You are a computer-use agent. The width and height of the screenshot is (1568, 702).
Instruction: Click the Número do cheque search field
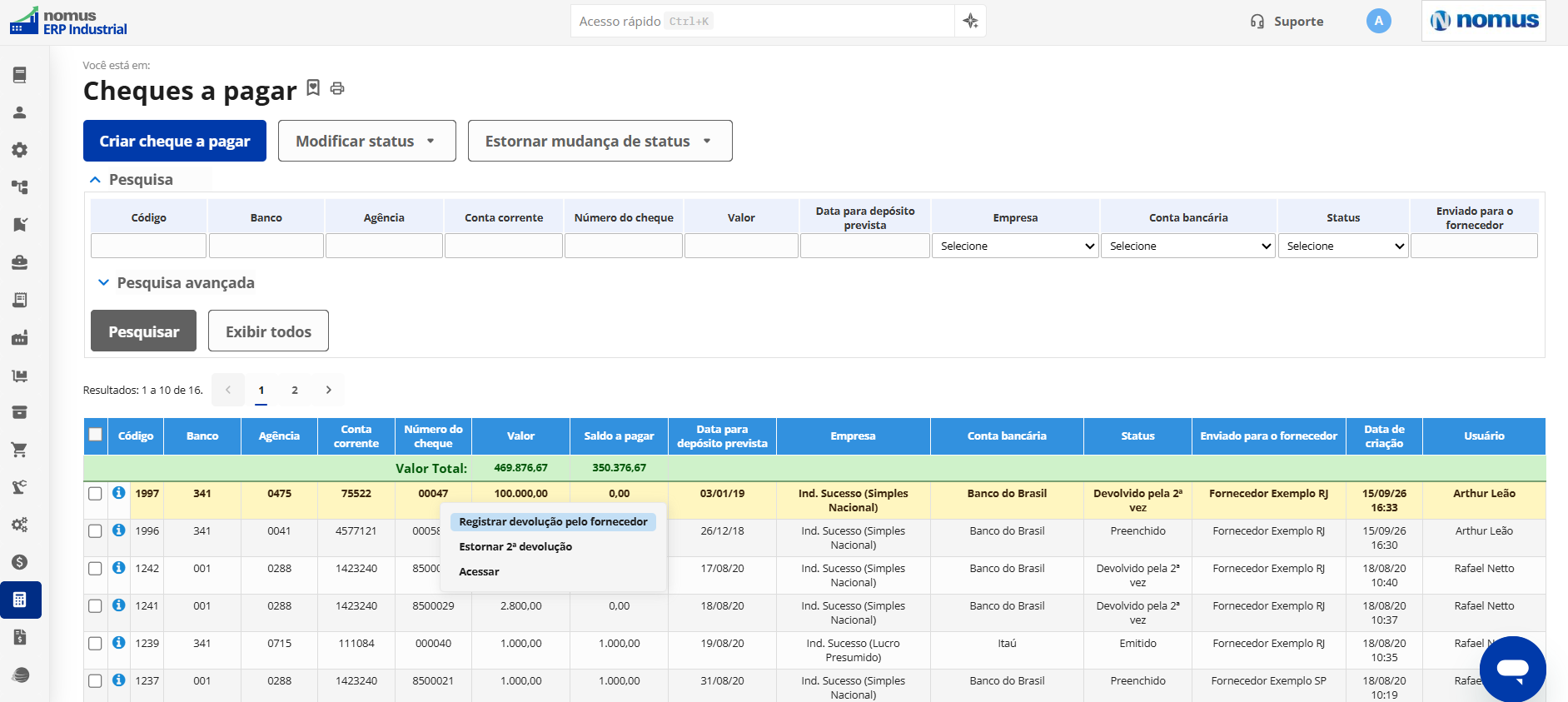tap(624, 246)
